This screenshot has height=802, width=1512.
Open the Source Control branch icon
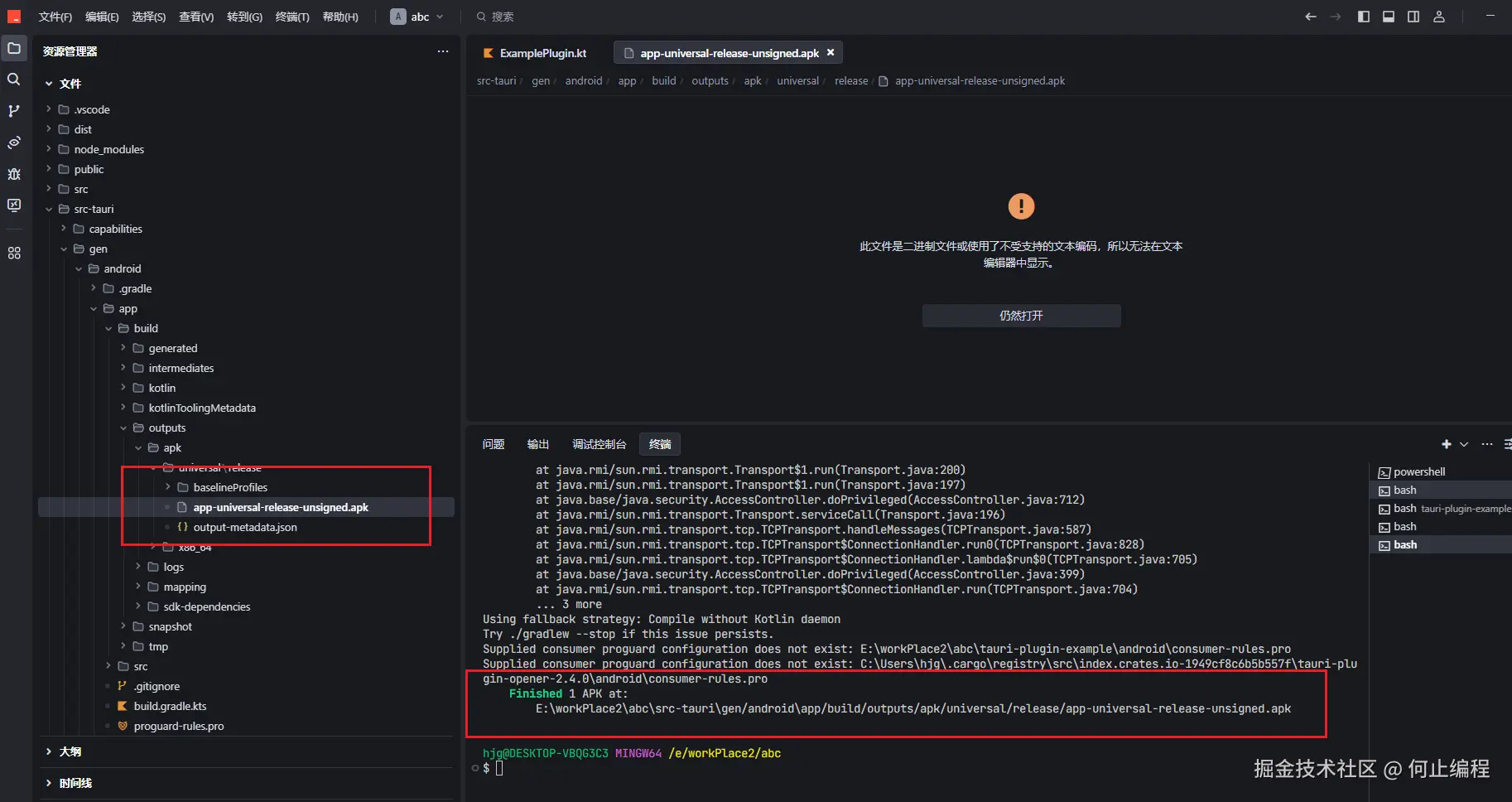14,111
